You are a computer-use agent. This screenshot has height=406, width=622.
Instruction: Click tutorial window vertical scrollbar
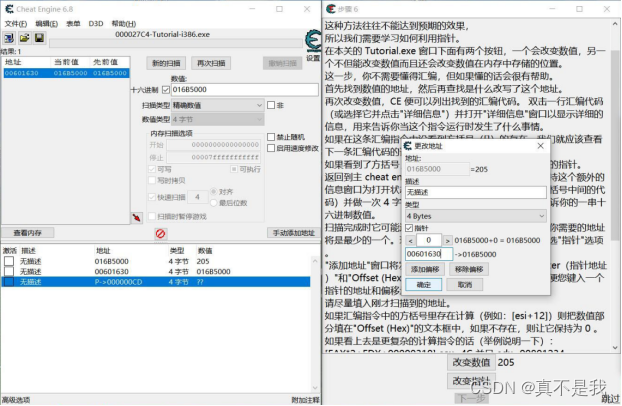[x=615, y=186]
